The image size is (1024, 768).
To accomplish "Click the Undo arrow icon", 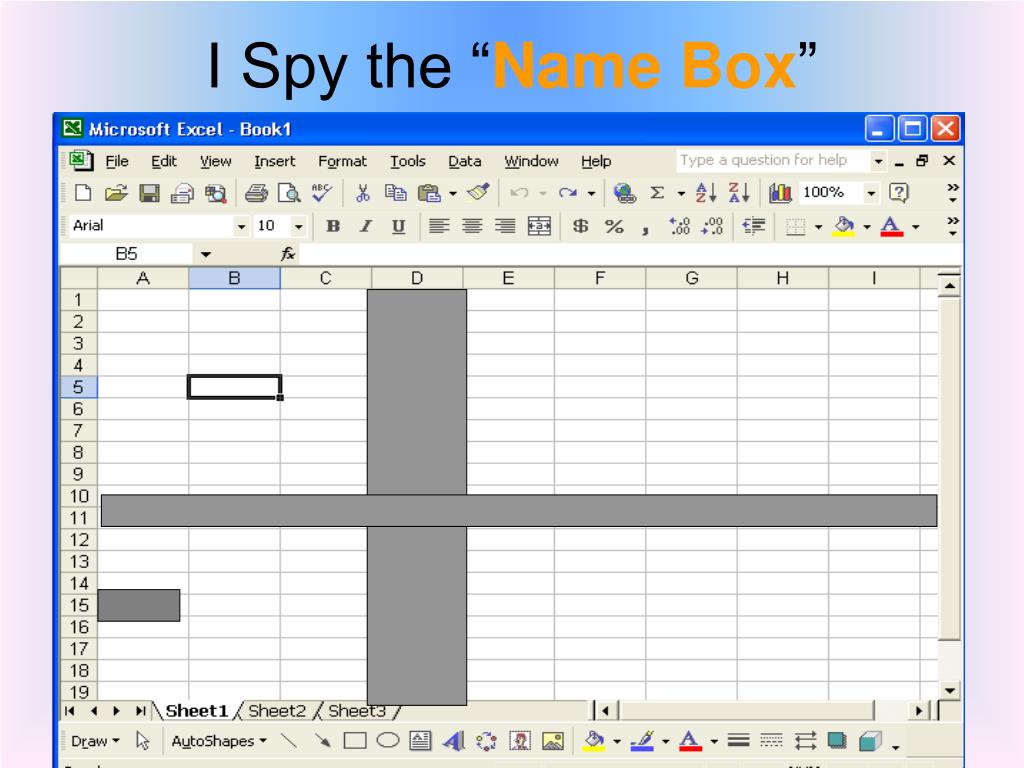I will [519, 193].
